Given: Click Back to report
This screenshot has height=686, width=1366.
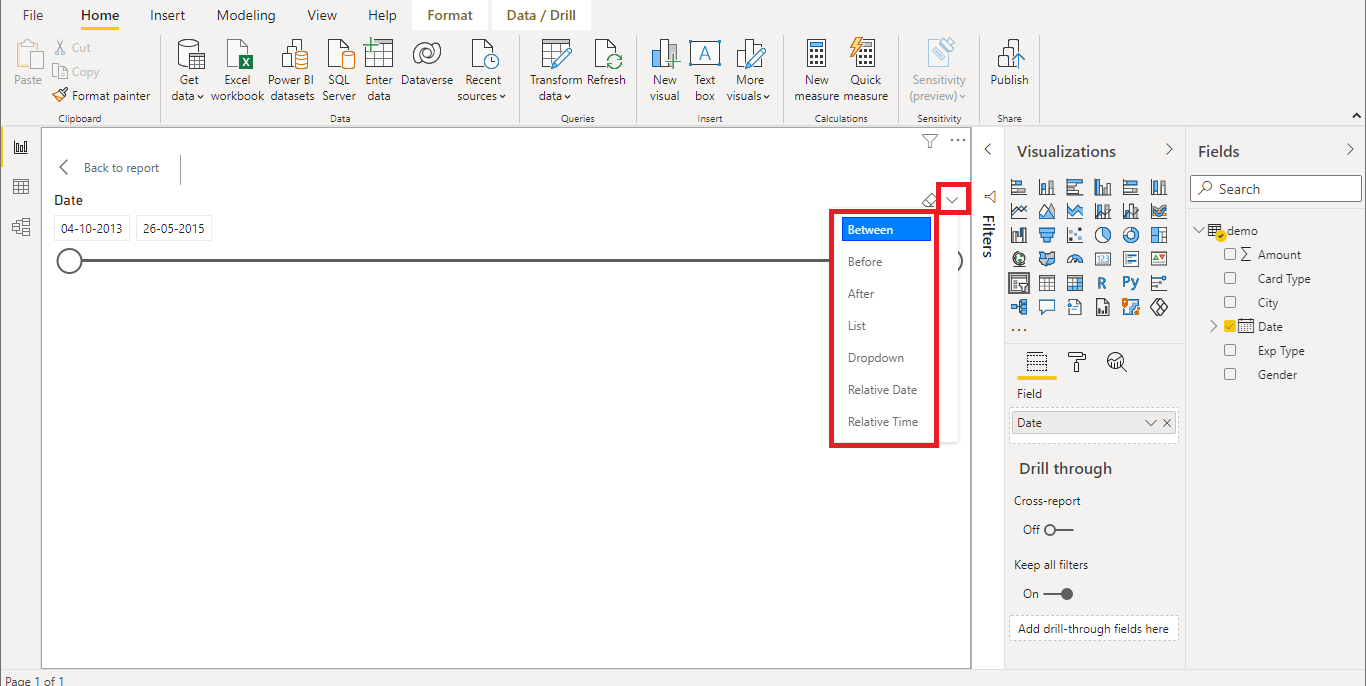Looking at the screenshot, I should pos(111,167).
